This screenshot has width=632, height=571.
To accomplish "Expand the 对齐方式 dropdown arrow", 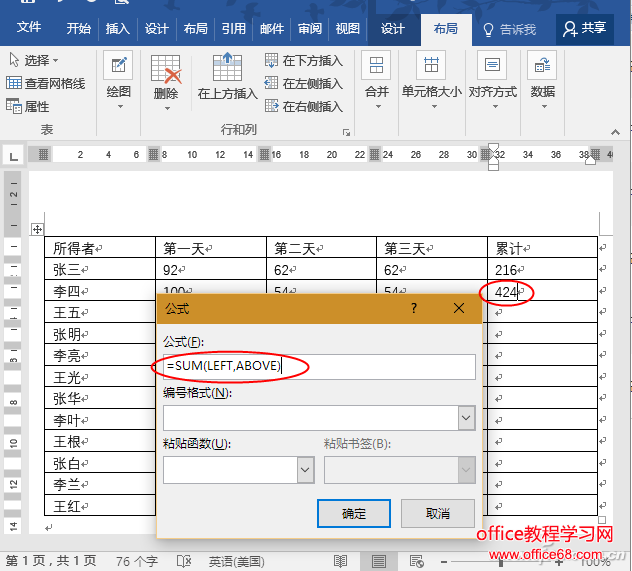I will pos(495,107).
